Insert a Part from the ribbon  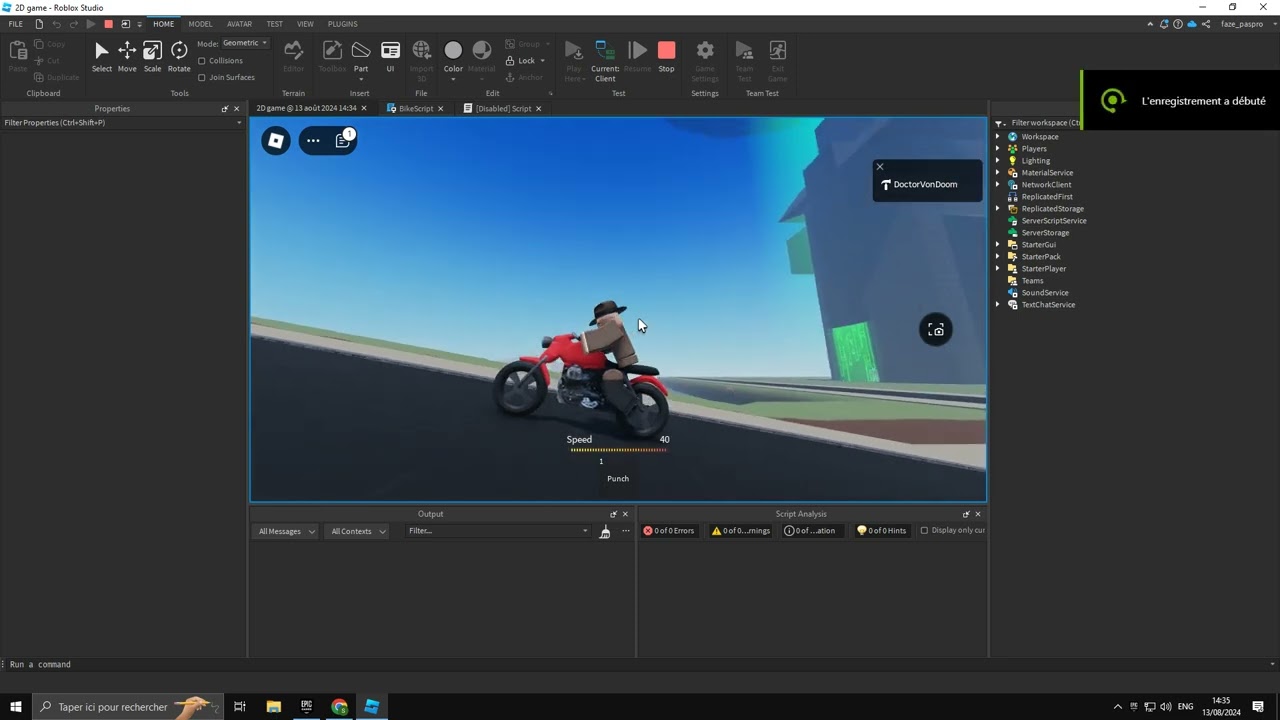pos(361,52)
